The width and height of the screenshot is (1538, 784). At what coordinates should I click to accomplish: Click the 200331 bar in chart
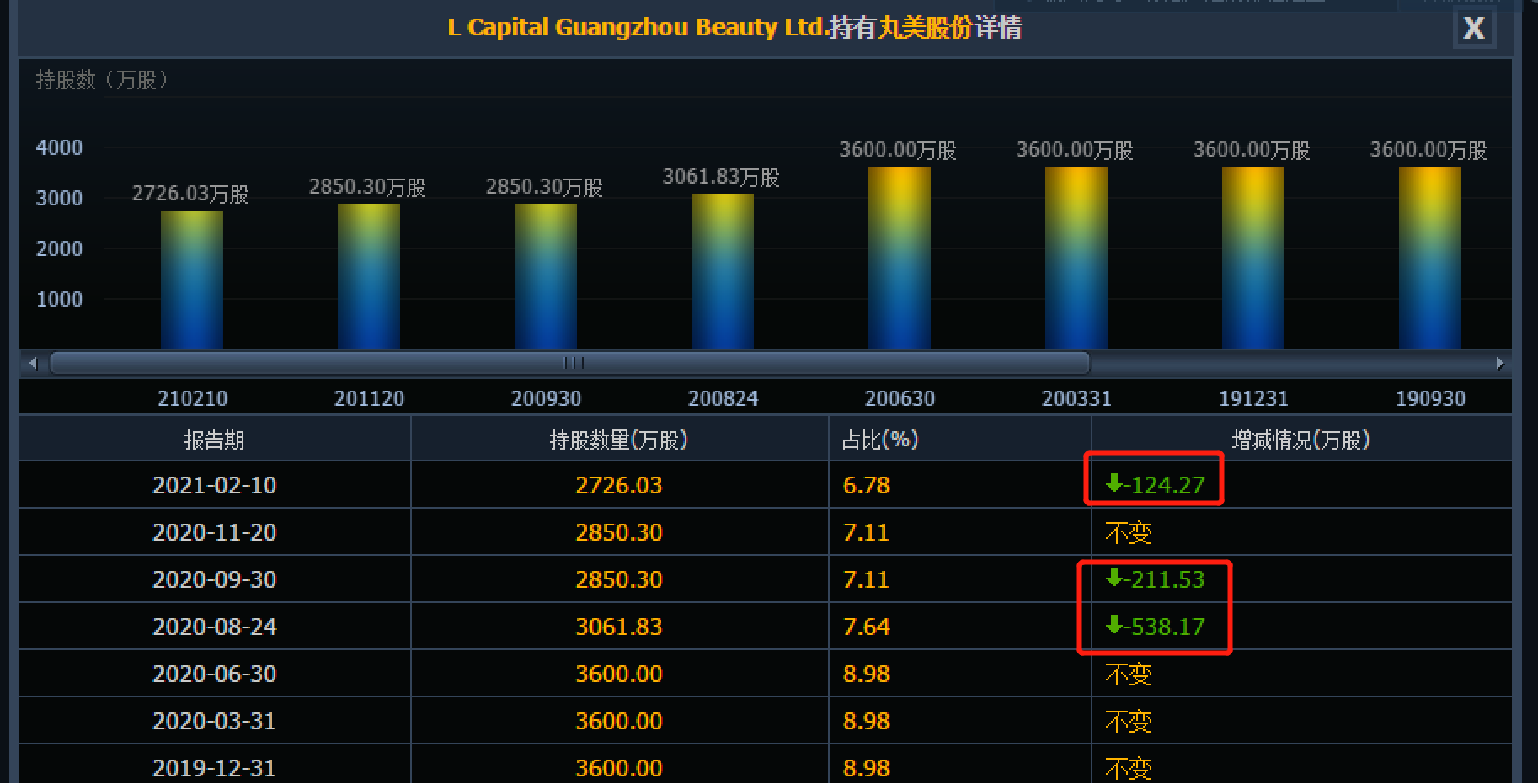[x=1076, y=258]
